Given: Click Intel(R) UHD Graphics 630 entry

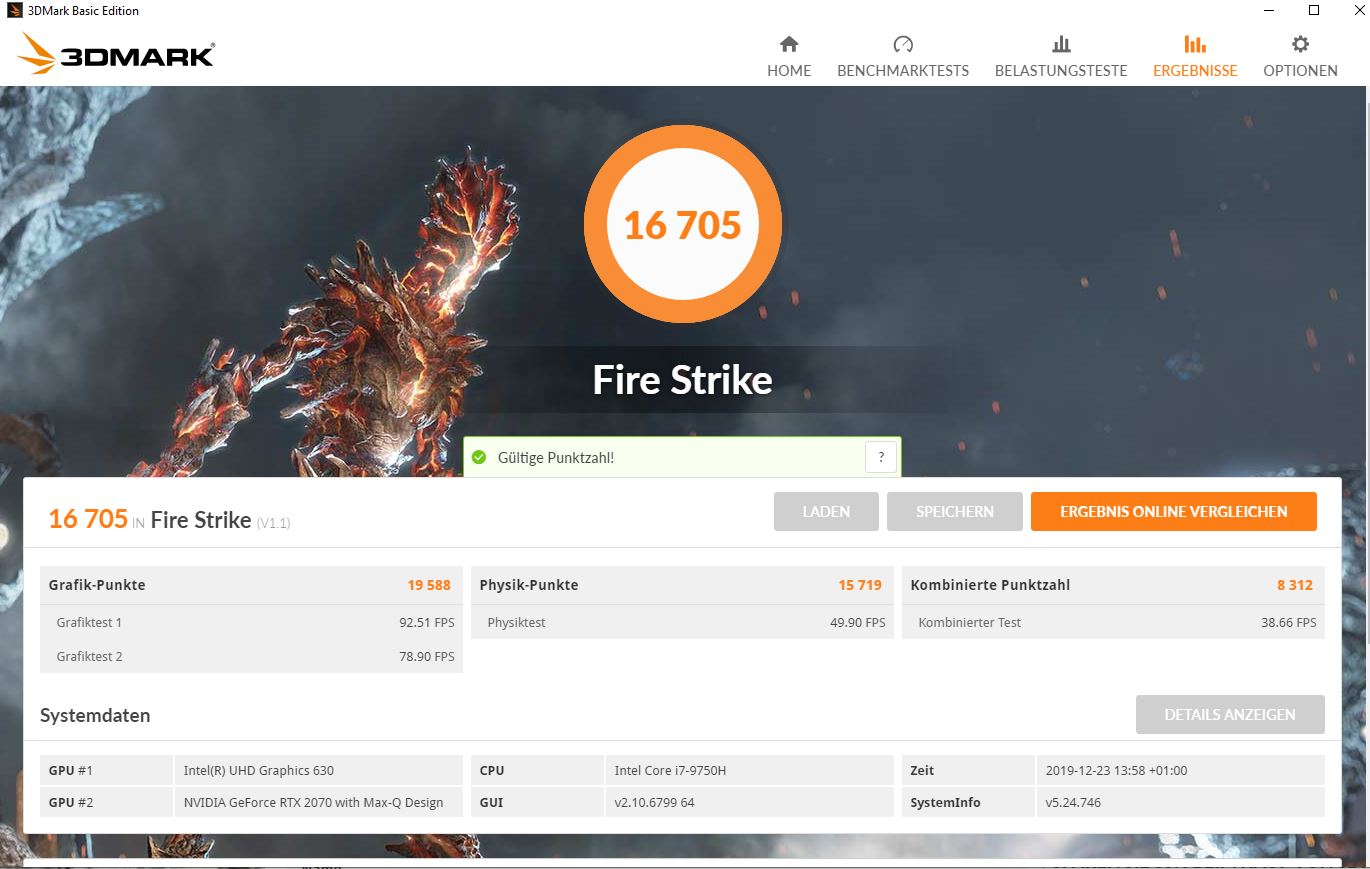Looking at the screenshot, I should (x=259, y=770).
